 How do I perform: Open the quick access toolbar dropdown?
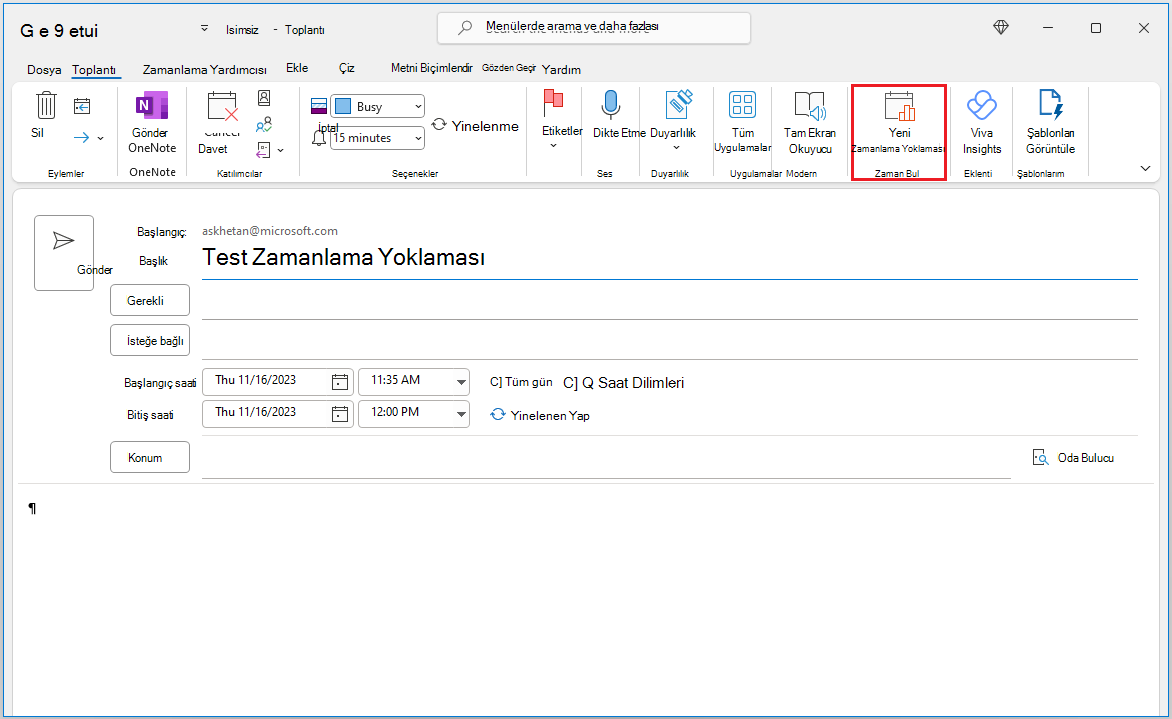pyautogui.click(x=204, y=28)
